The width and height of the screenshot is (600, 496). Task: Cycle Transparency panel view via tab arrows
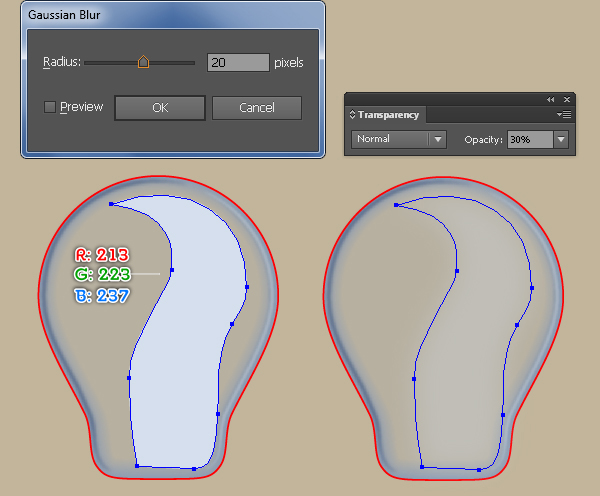352,114
